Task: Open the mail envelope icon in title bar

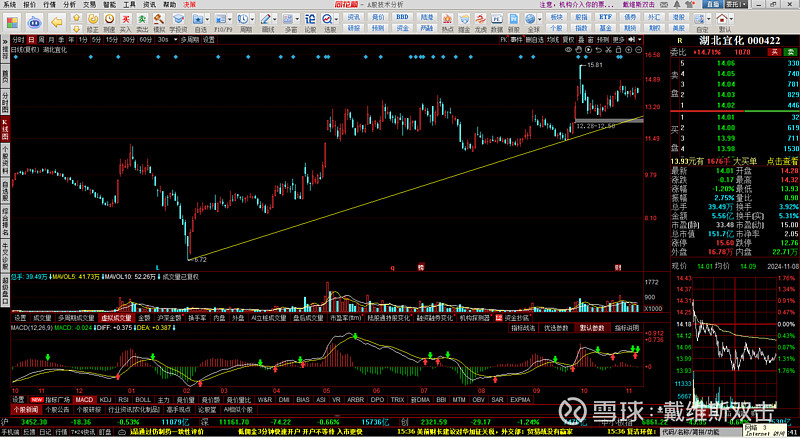Action: [x=665, y=4]
